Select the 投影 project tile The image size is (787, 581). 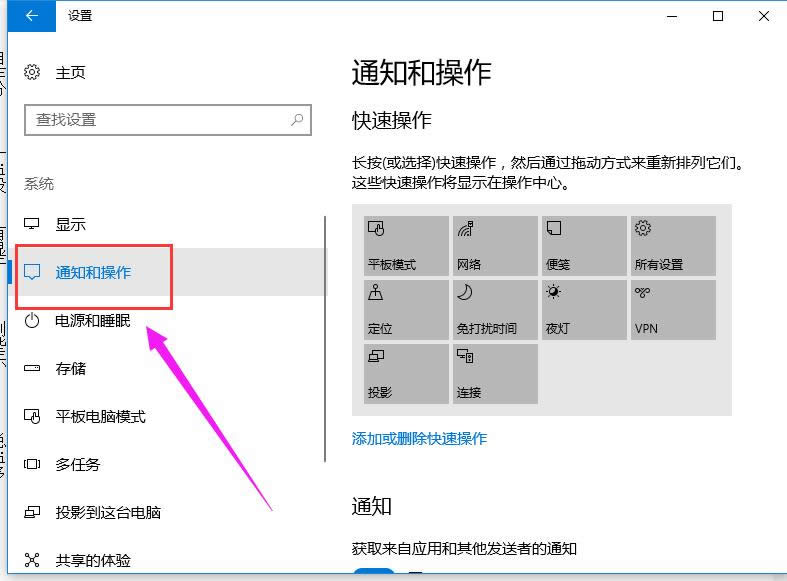(x=406, y=373)
